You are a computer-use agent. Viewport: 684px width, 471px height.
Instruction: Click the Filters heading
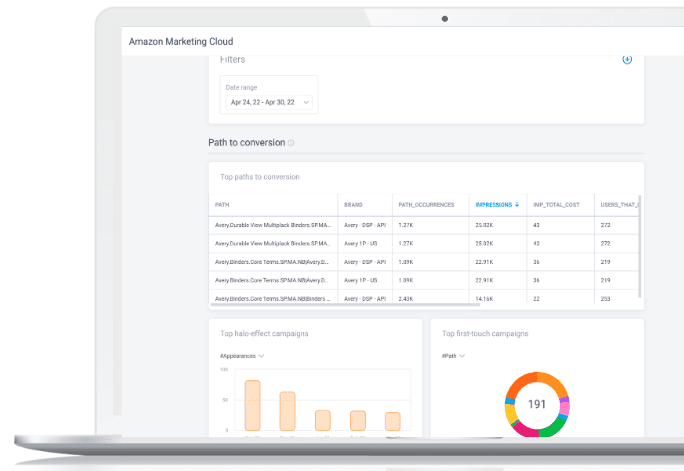[233, 60]
